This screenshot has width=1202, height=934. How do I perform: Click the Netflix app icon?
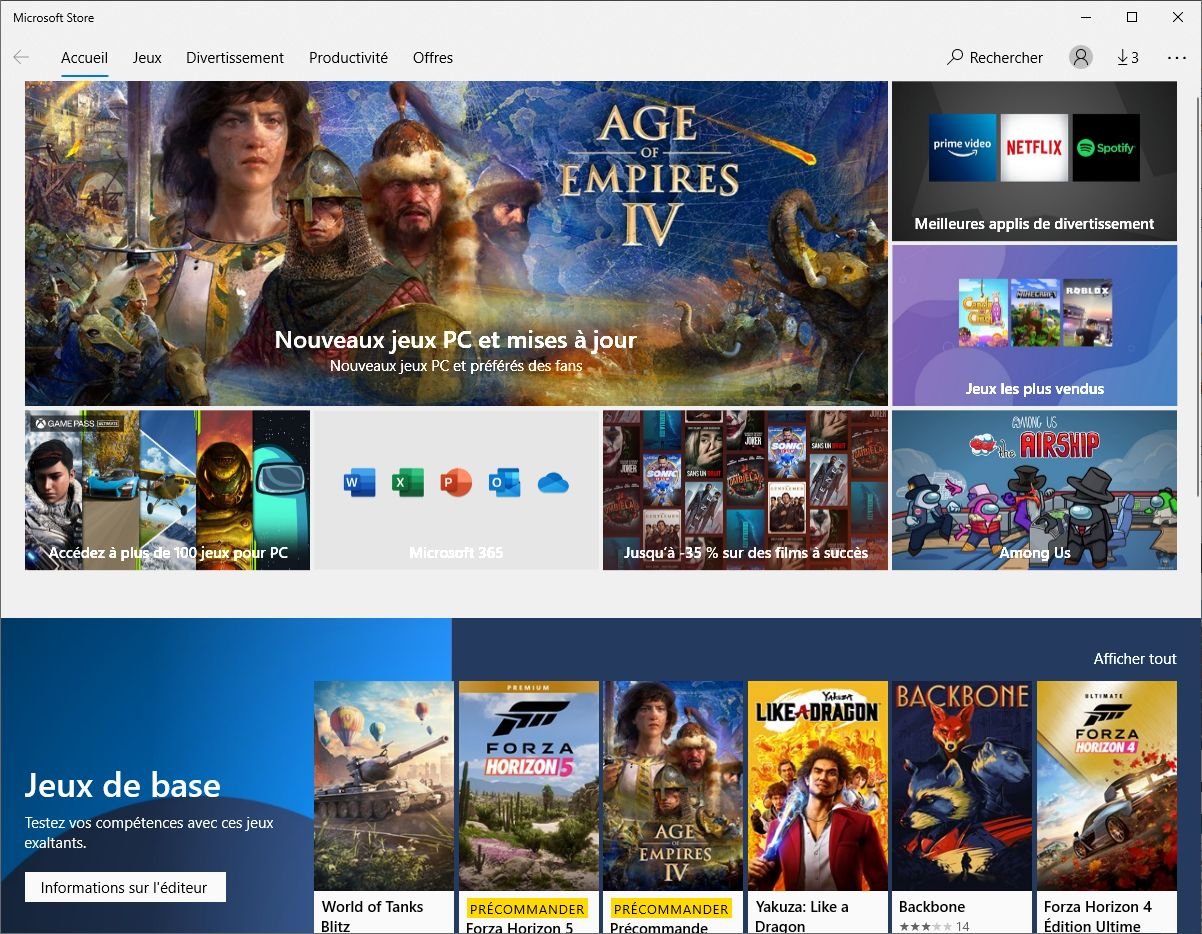[1034, 147]
